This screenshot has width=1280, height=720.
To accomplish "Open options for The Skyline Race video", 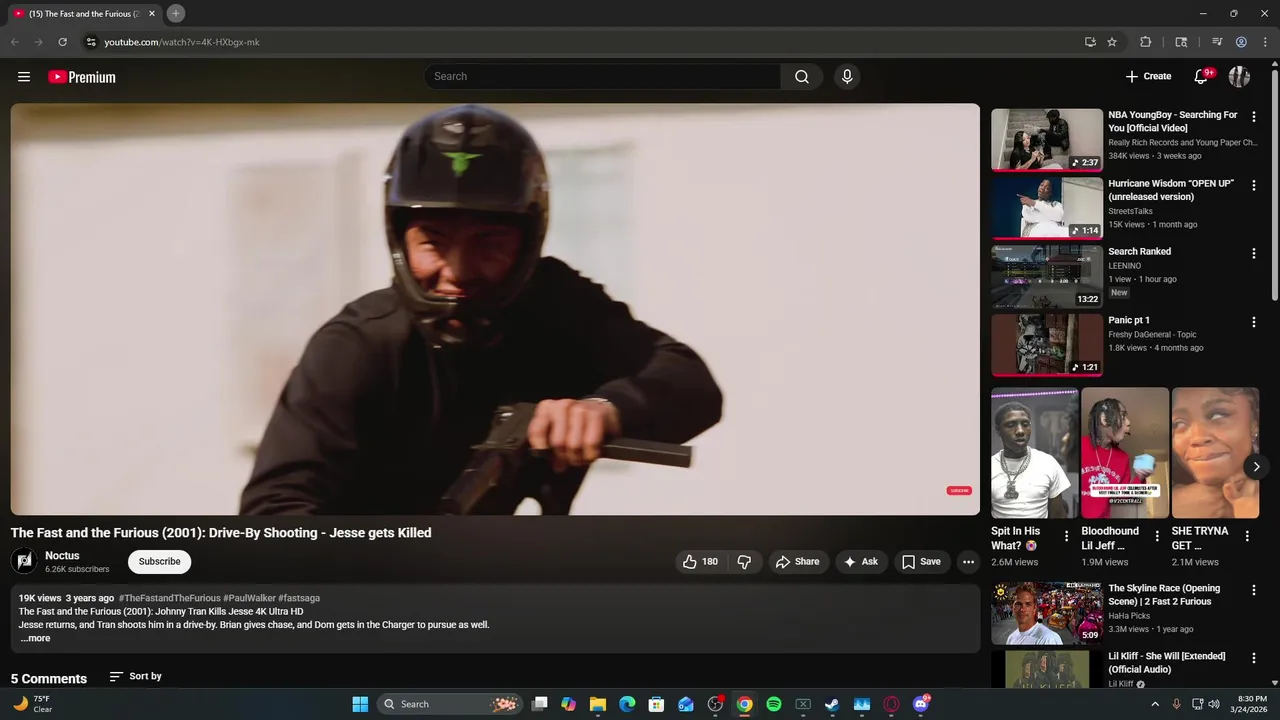I will tap(1253, 590).
